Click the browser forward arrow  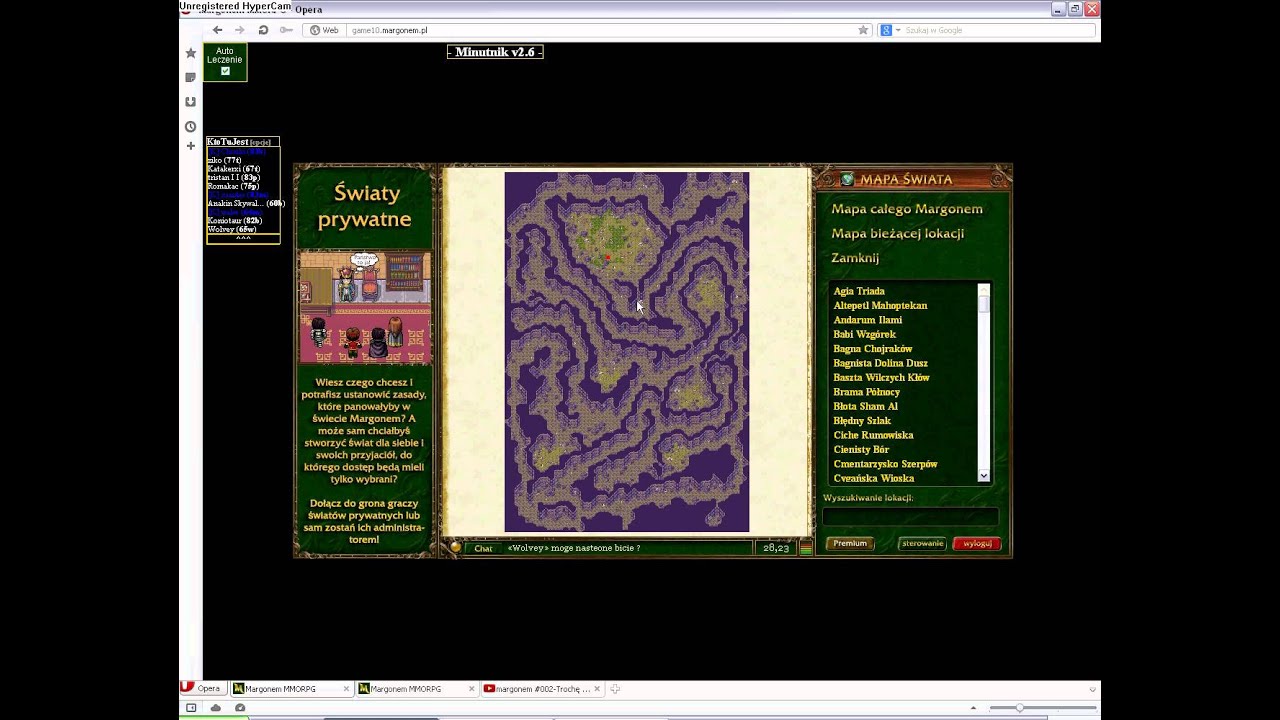pos(239,30)
